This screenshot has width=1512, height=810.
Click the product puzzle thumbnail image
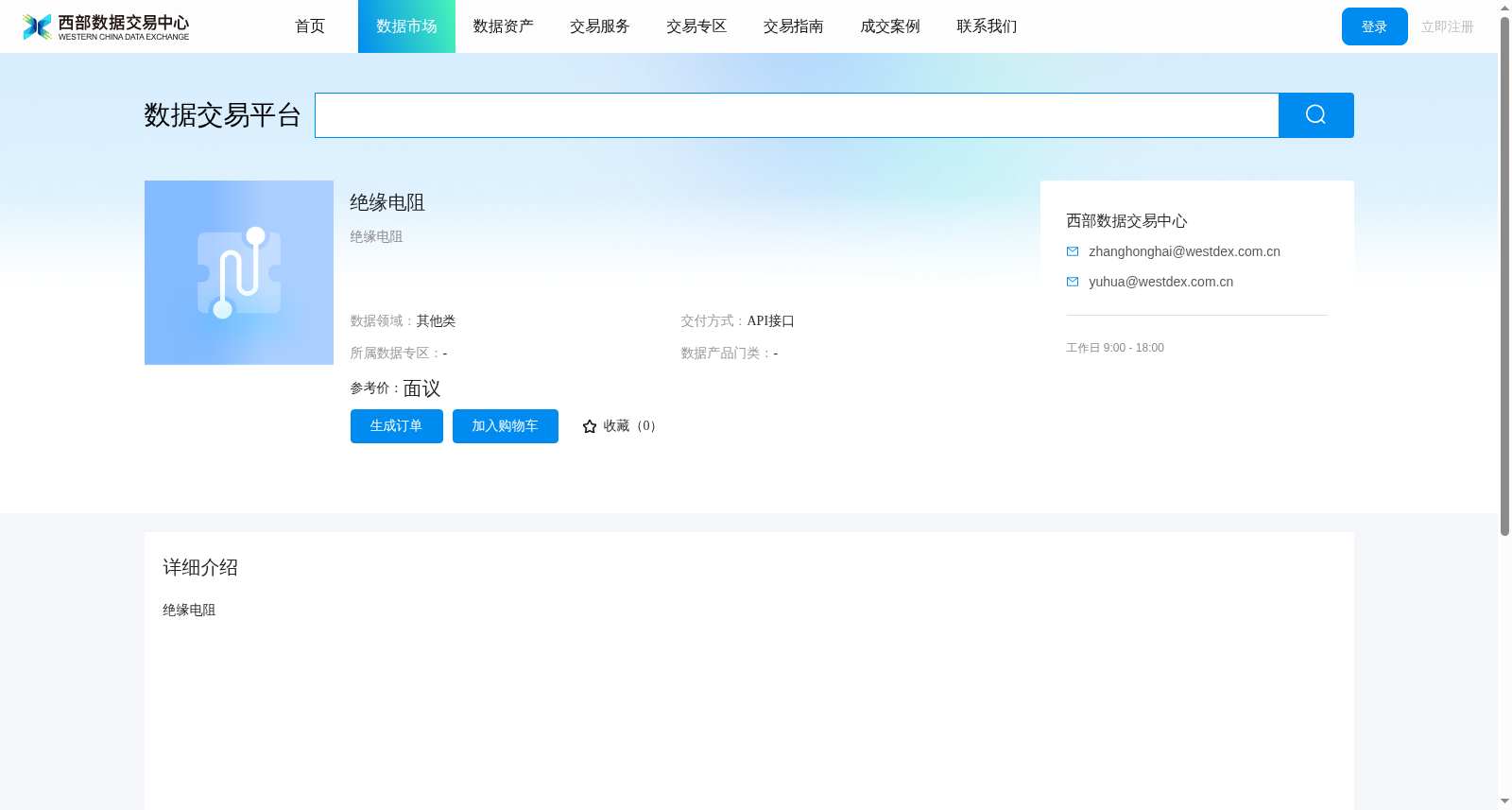pyautogui.click(x=239, y=272)
